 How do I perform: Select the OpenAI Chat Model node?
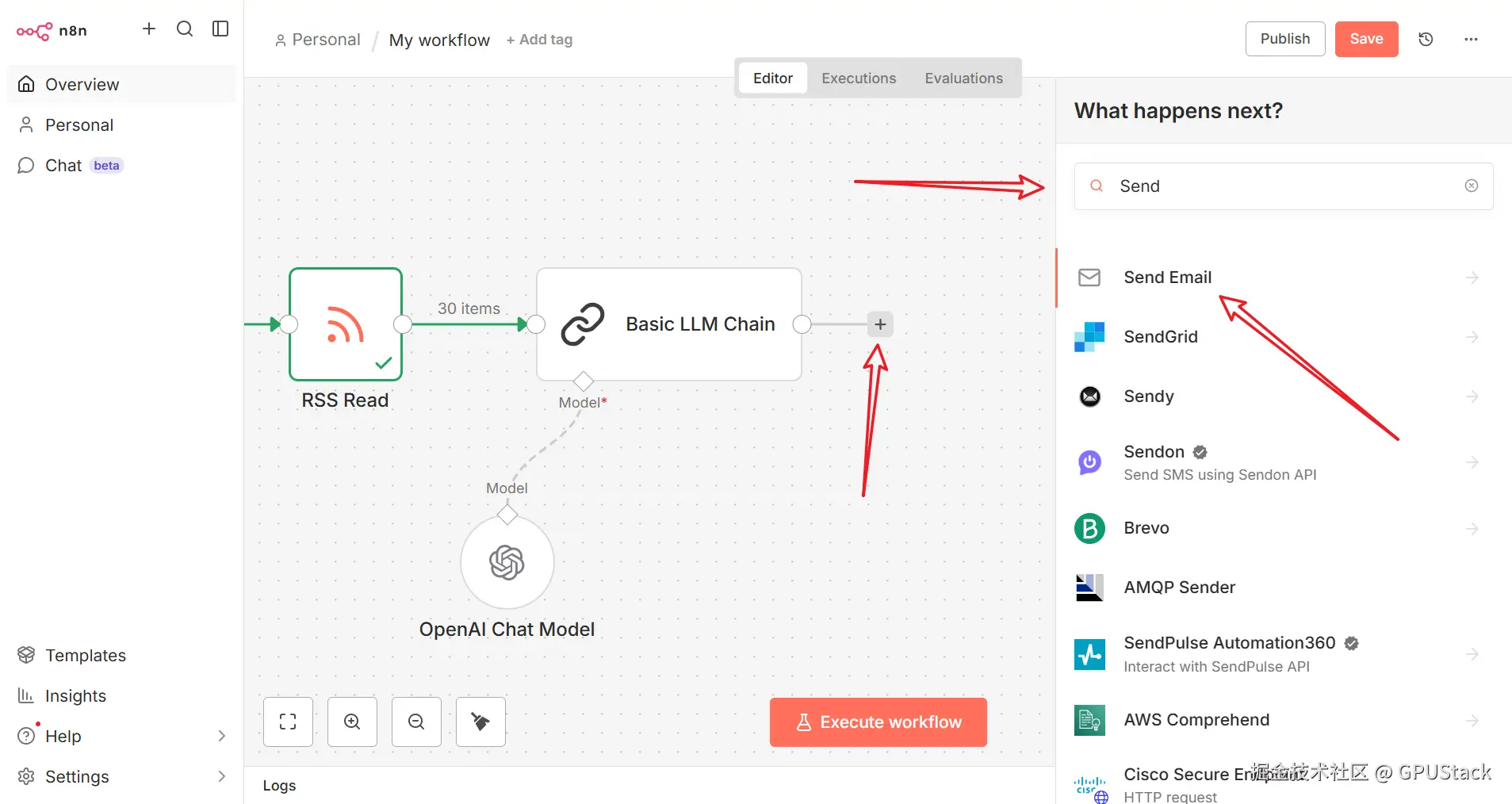pyautogui.click(x=507, y=563)
